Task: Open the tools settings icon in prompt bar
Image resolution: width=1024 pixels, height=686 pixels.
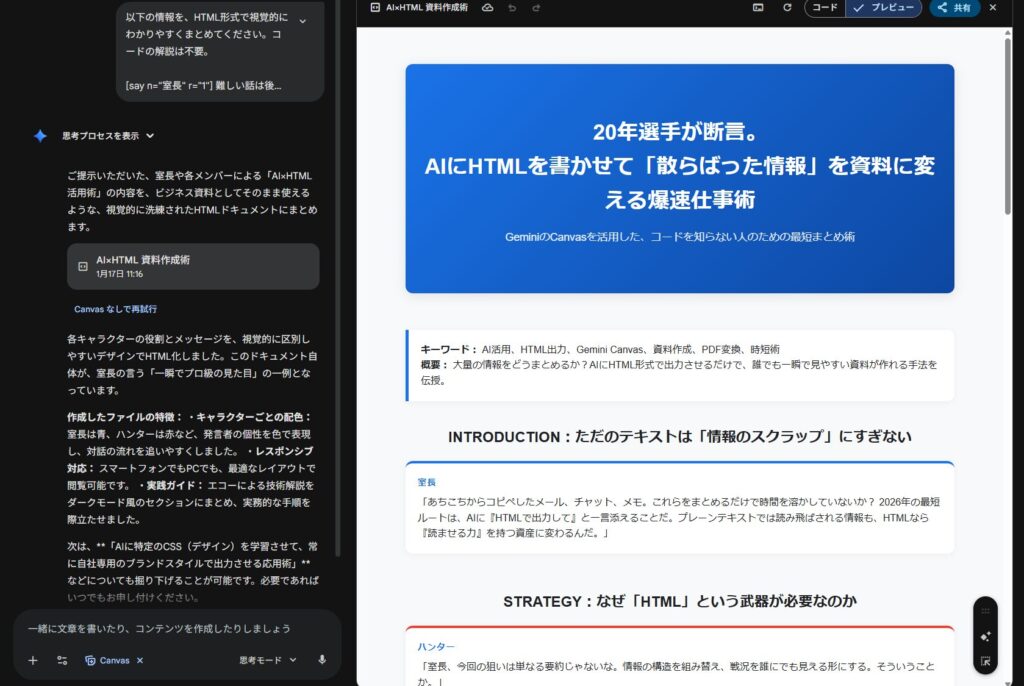Action: (62, 660)
